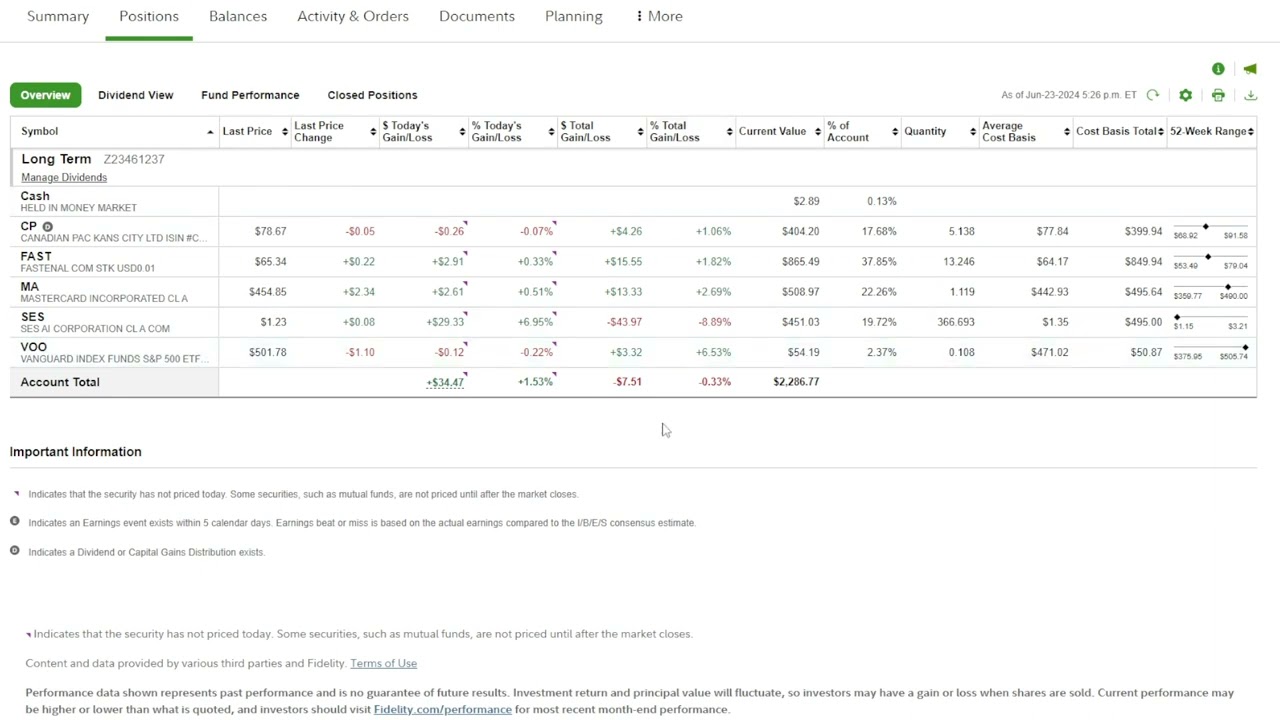This screenshot has height=720, width=1280.
Task: Open the Terms of Use link
Action: (x=383, y=663)
